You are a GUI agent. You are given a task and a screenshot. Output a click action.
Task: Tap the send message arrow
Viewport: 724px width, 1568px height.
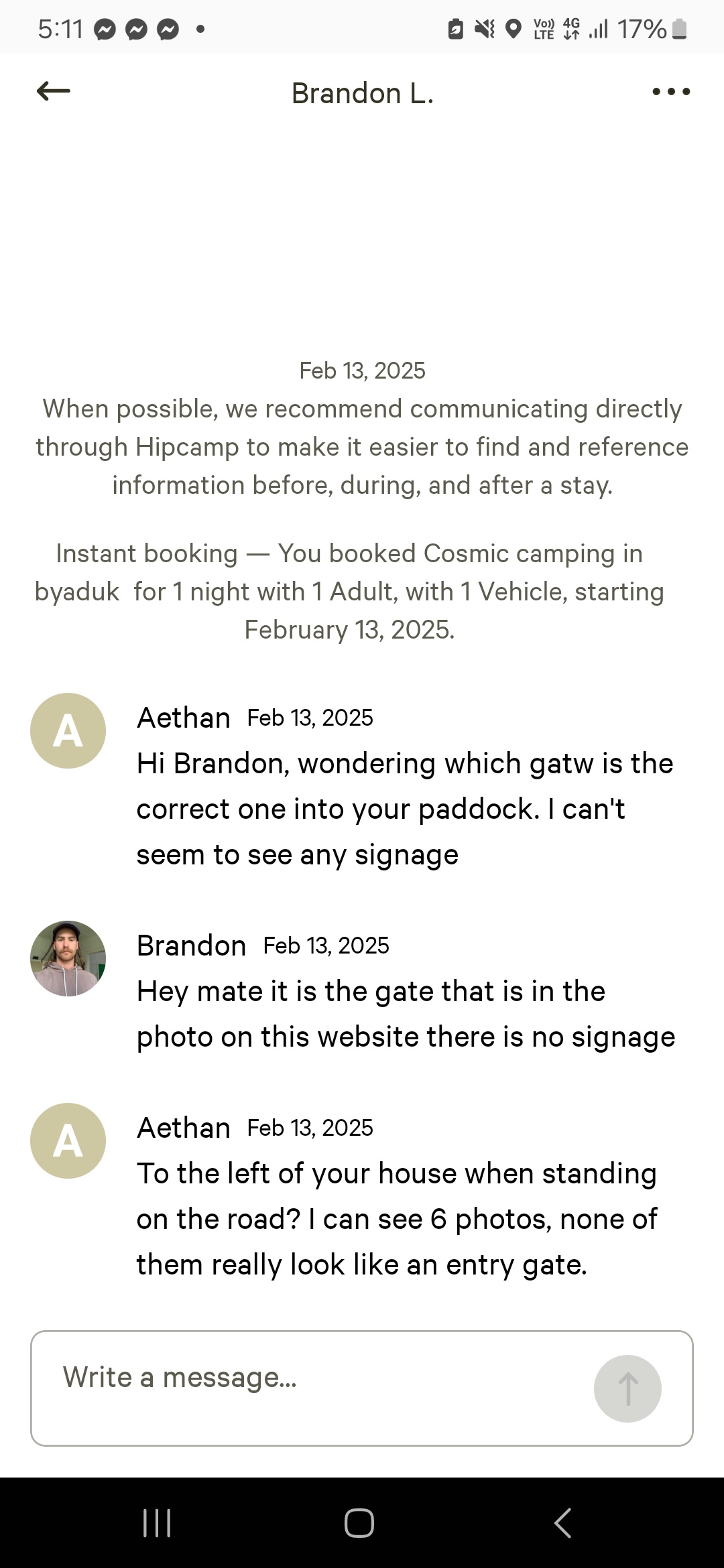[x=627, y=1388]
